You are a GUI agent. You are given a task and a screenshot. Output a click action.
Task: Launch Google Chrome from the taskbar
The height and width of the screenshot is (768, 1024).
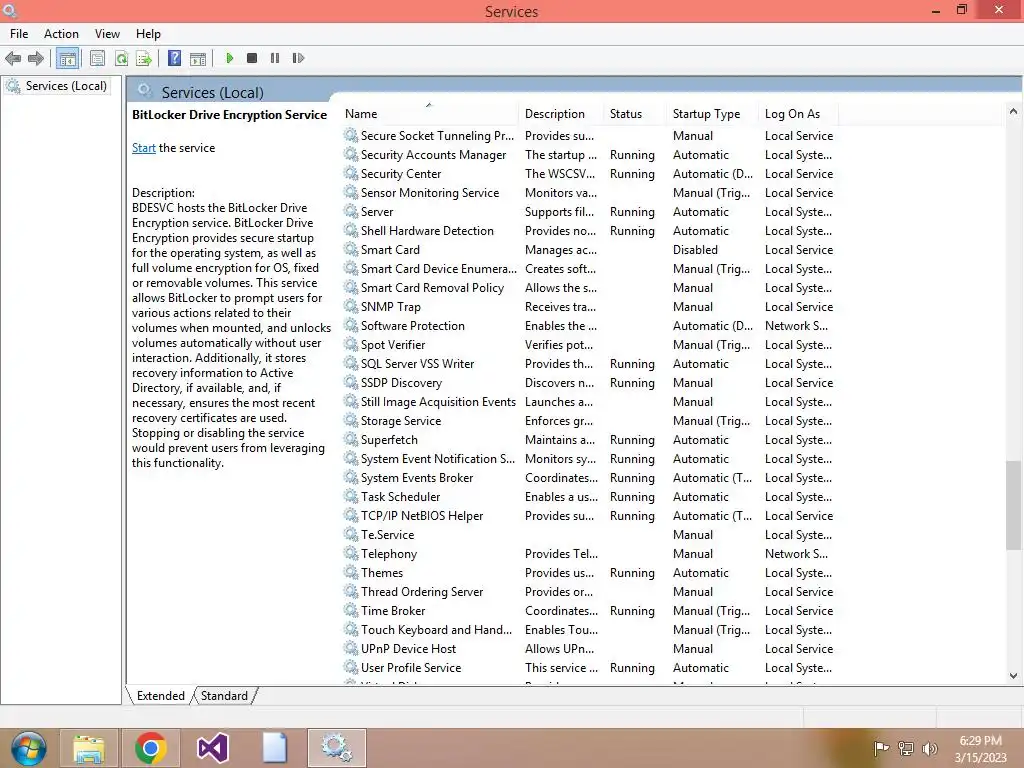click(x=151, y=748)
